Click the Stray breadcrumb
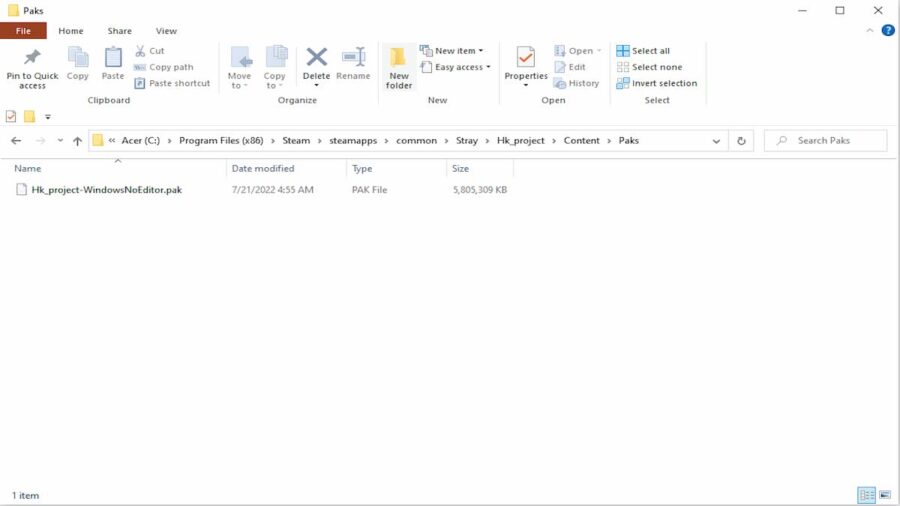Viewport: 900px width, 506px height. coord(467,141)
